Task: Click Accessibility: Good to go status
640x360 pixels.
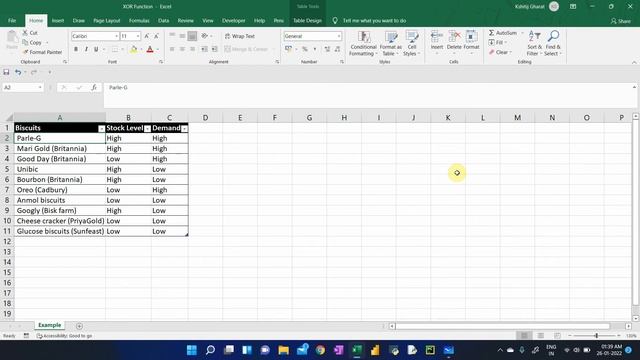Action: coord(64,336)
